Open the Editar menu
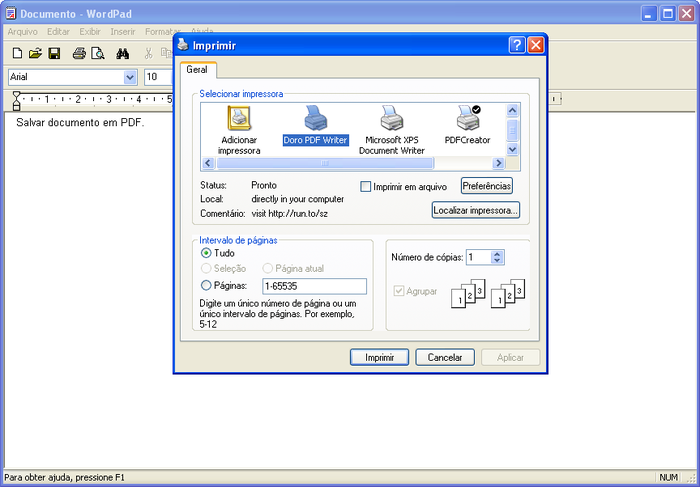Viewport: 700px width, 487px height. point(58,32)
